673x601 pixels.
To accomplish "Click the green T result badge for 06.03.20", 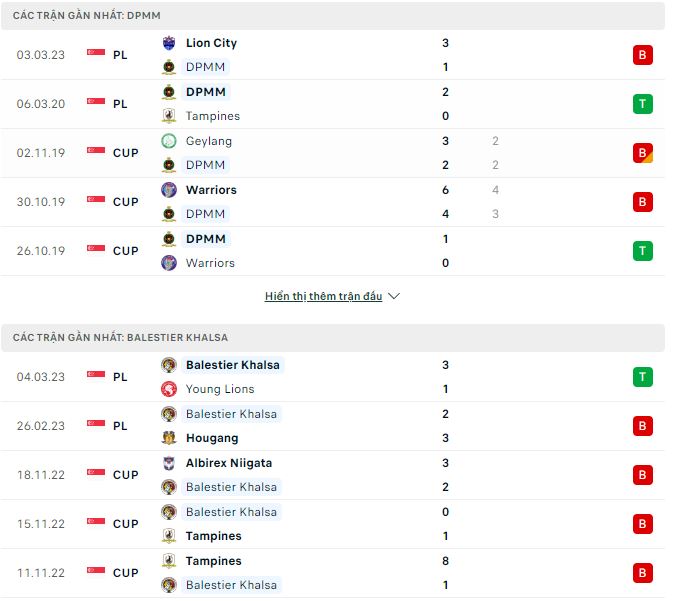I will coord(642,104).
